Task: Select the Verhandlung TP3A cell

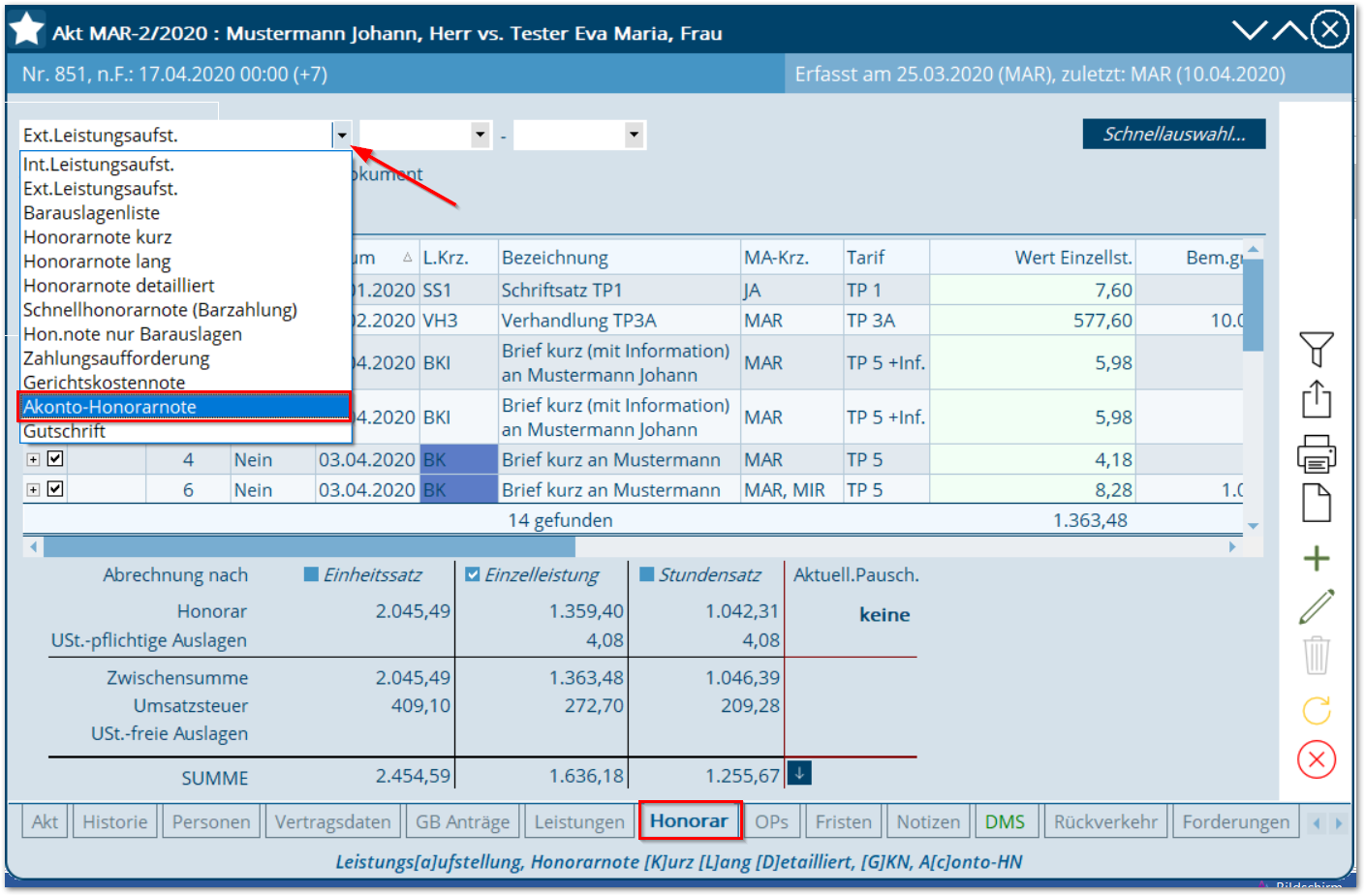Action: (619, 321)
